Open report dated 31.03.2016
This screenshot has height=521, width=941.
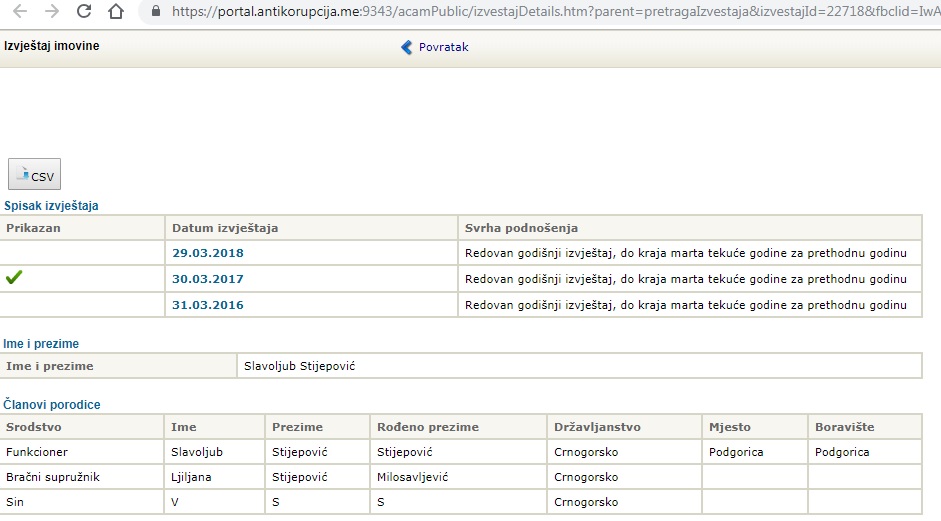tap(207, 305)
